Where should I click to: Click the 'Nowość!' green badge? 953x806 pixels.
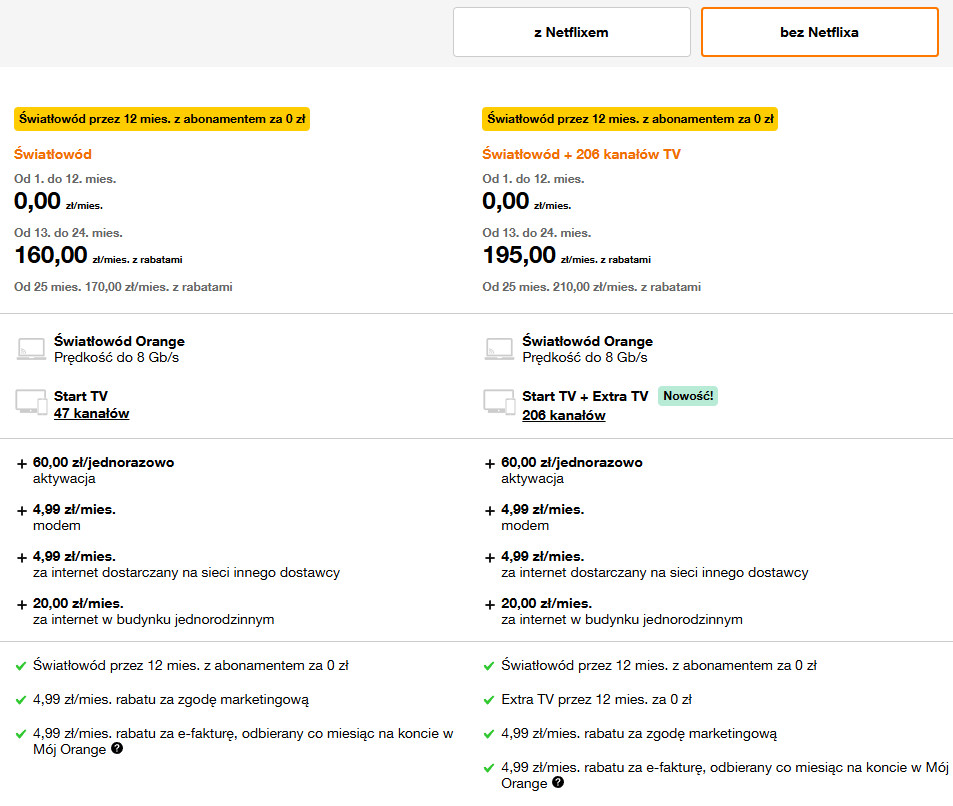pyautogui.click(x=687, y=396)
